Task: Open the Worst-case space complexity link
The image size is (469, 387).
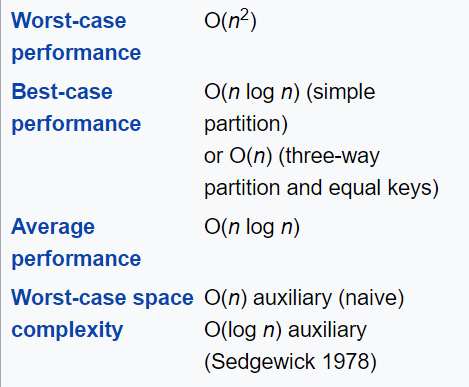Action: point(102,314)
